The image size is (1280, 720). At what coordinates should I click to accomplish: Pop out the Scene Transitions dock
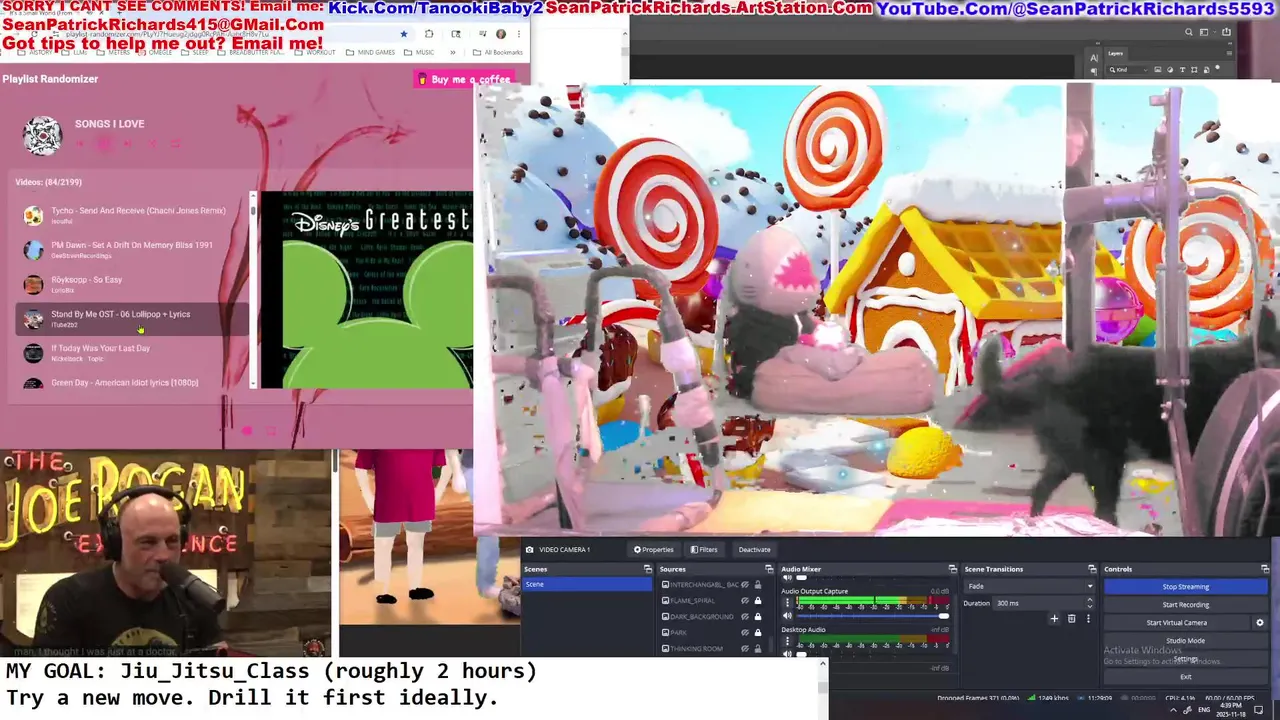[1092, 569]
